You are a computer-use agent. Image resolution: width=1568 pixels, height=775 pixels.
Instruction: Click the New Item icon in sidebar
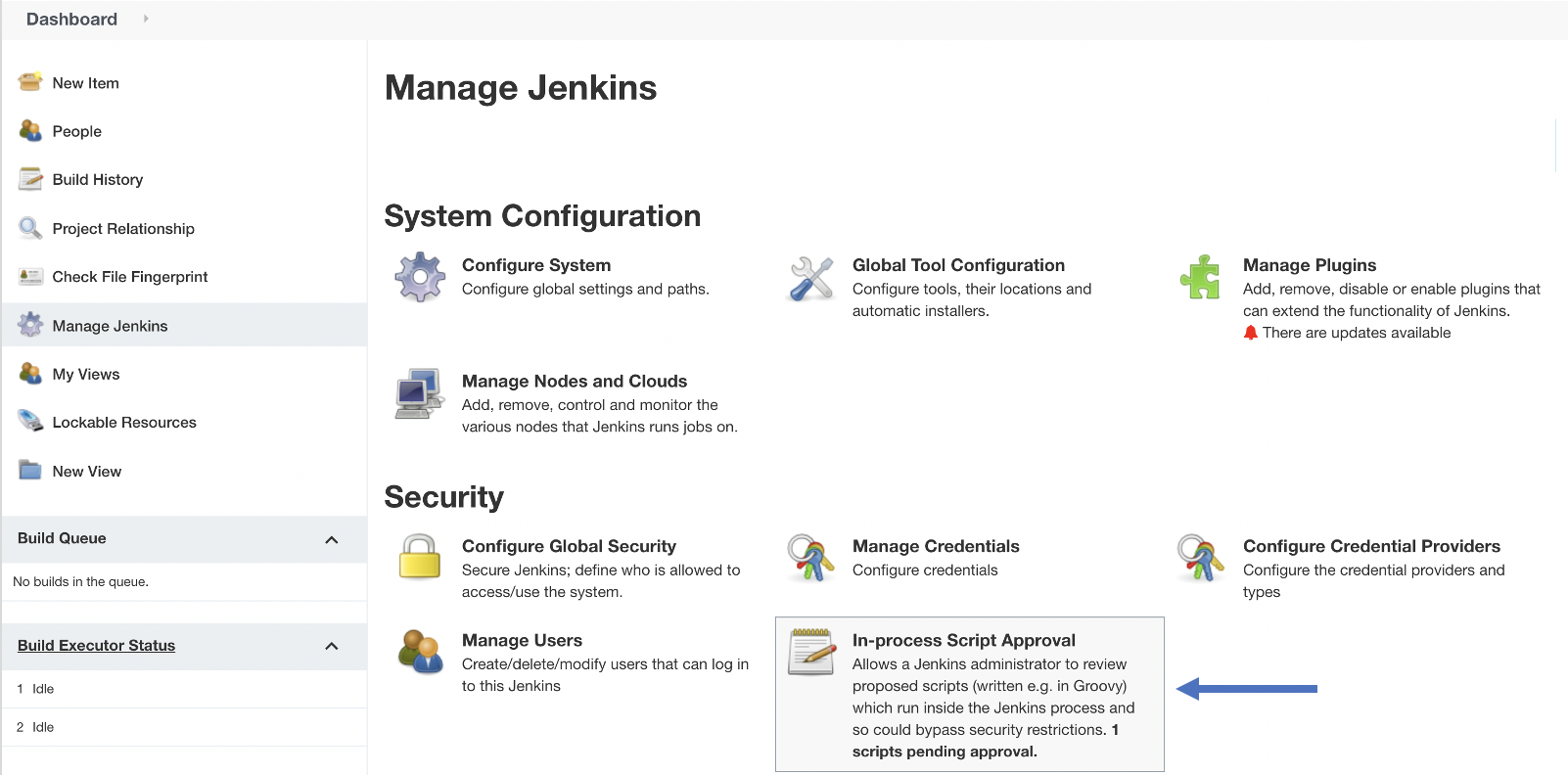[x=30, y=82]
